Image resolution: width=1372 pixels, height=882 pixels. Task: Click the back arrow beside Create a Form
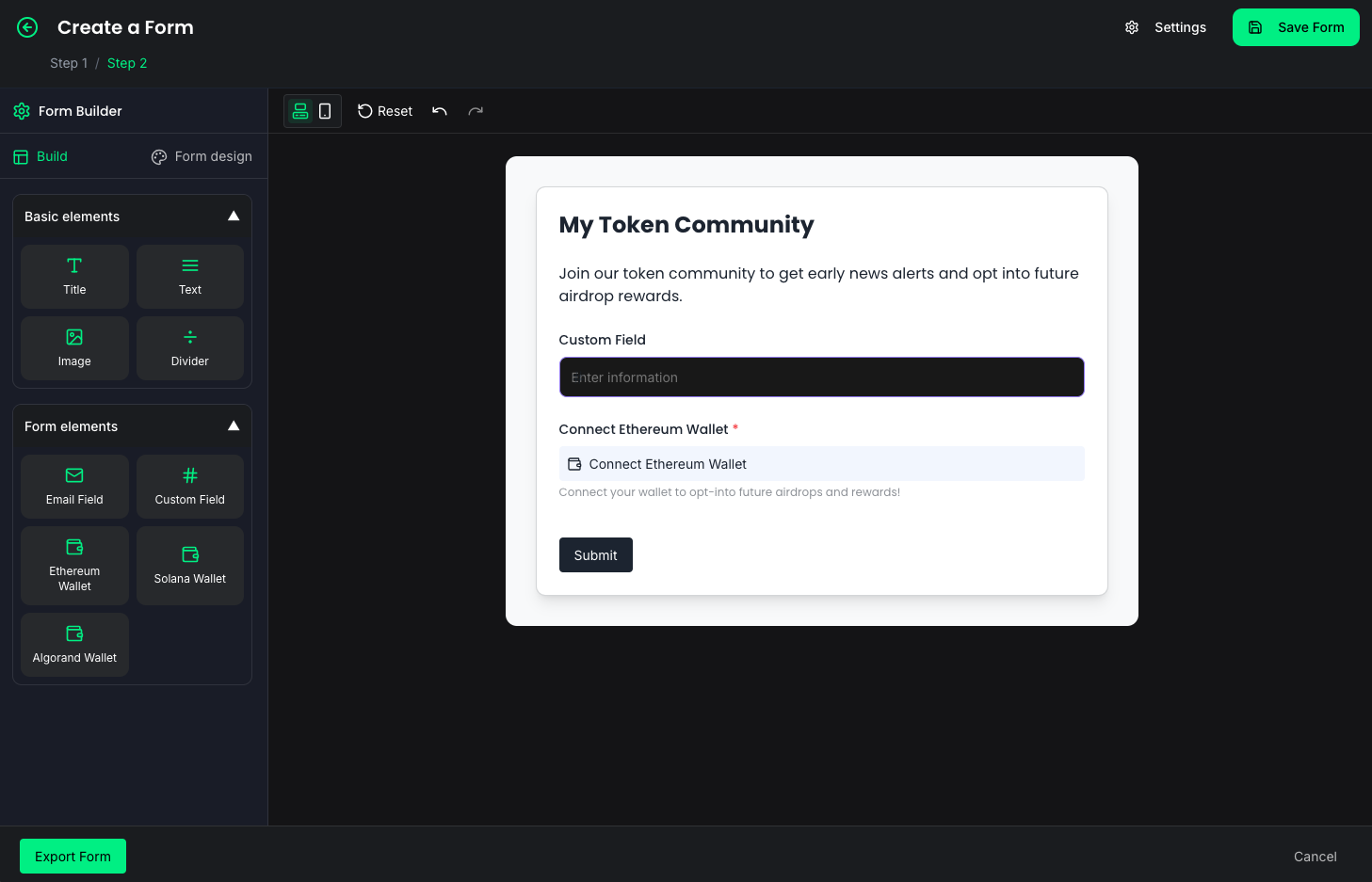tap(27, 27)
